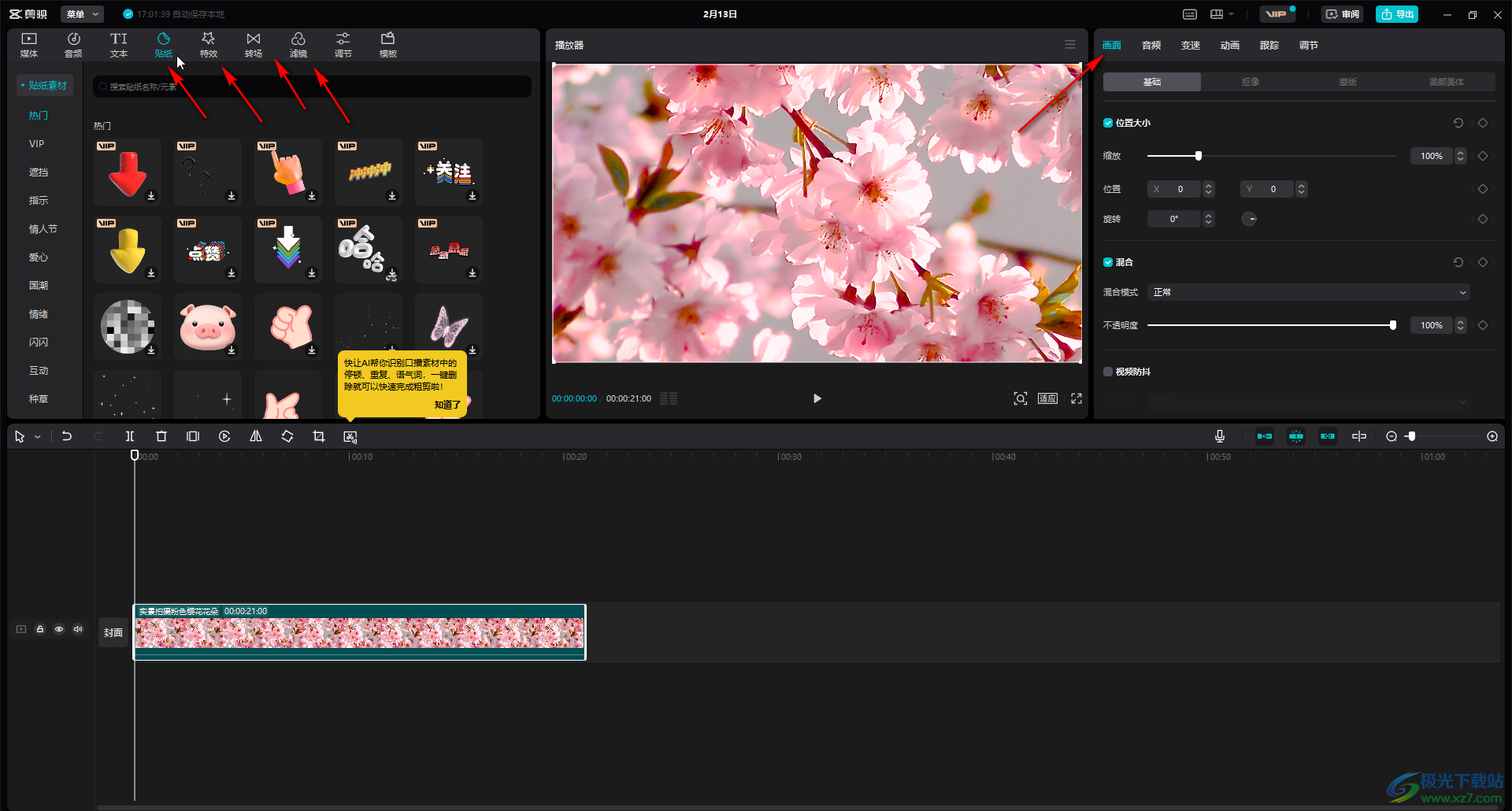Click the 导出 export button
Image resolution: width=1512 pixels, height=811 pixels.
1397,14
